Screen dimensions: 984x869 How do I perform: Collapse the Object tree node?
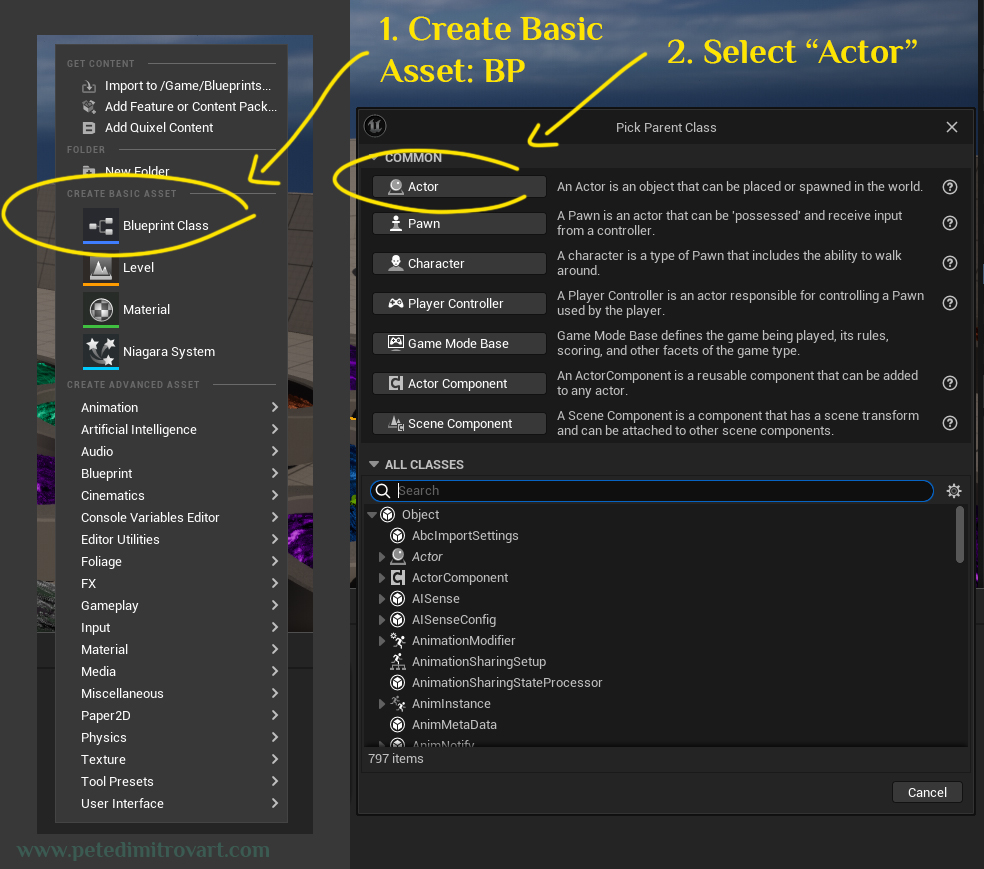[x=372, y=514]
